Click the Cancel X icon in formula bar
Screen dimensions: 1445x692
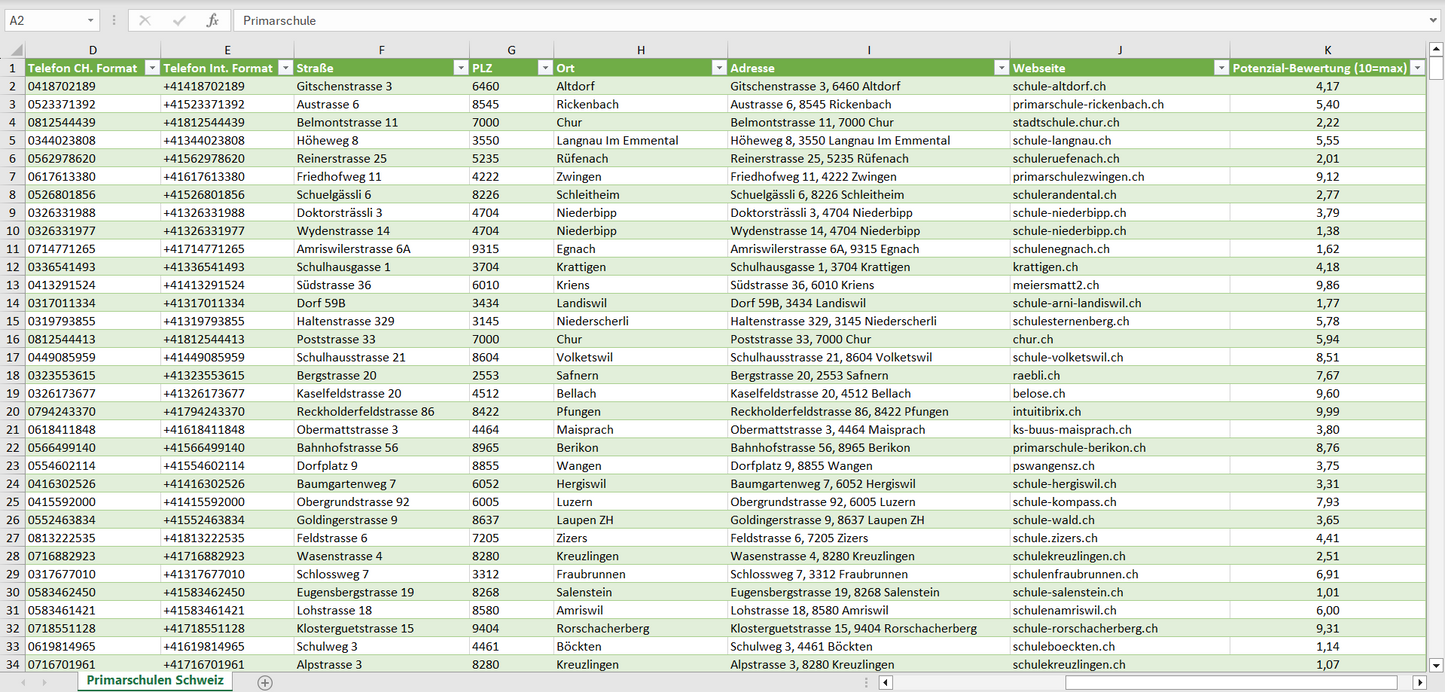point(145,20)
